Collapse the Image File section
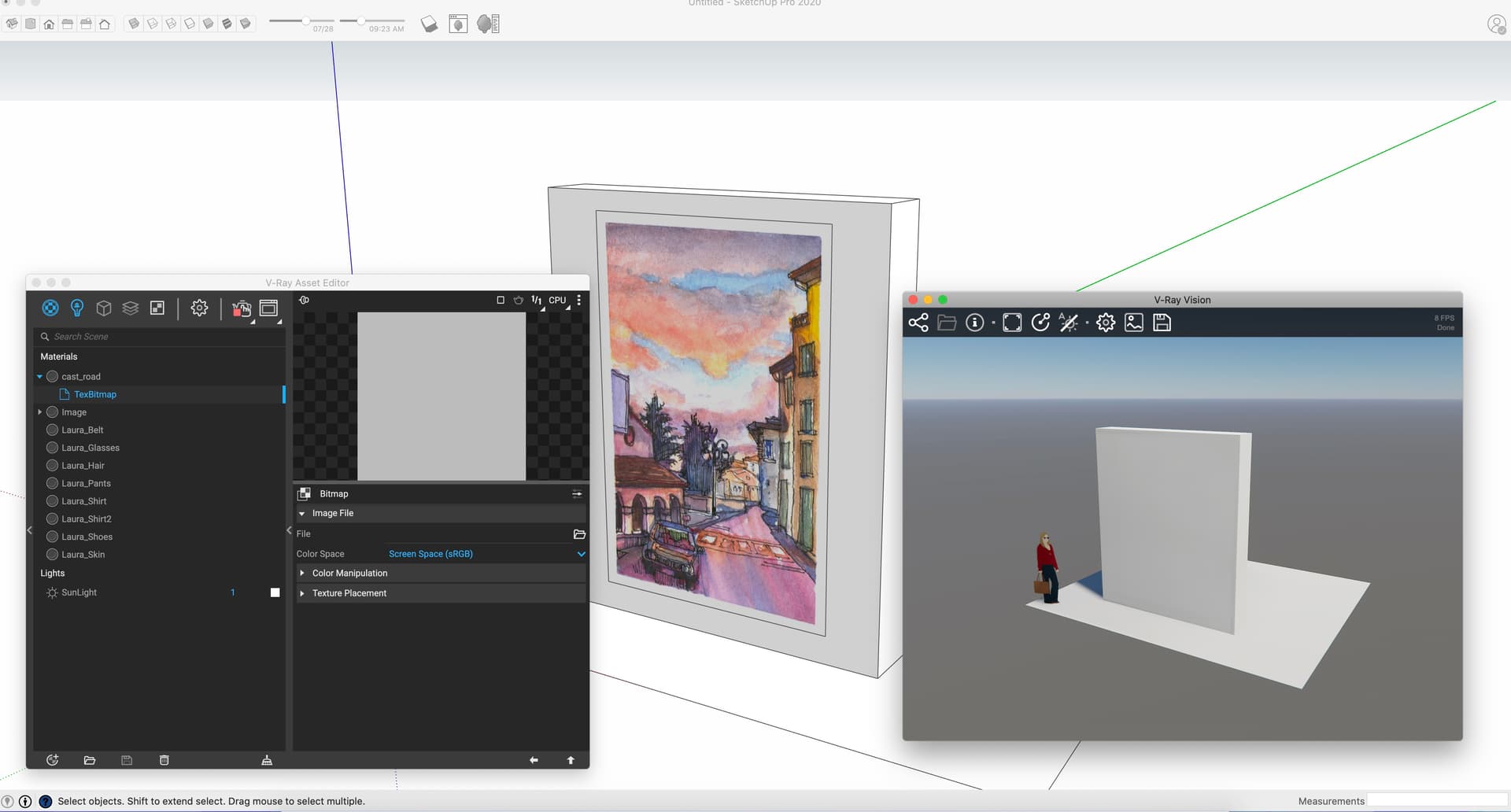Image resolution: width=1511 pixels, height=812 pixels. pyautogui.click(x=302, y=513)
